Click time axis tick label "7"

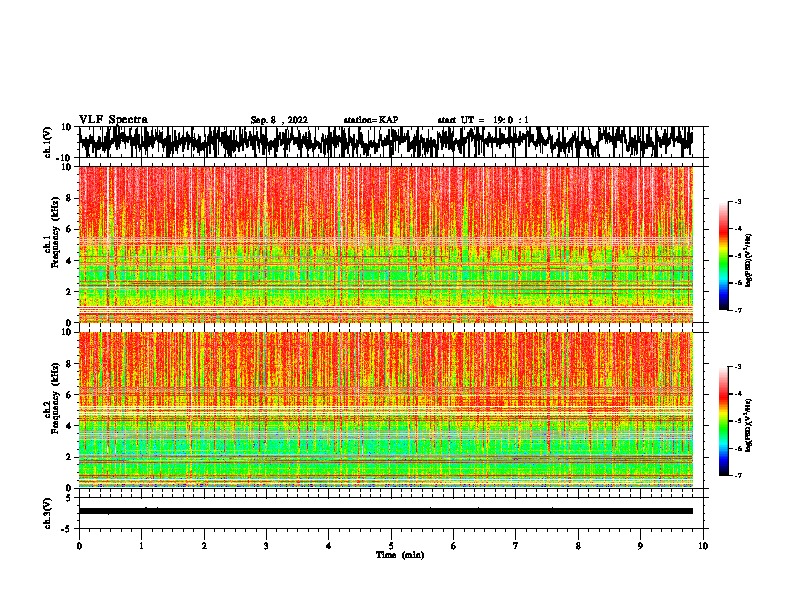(x=516, y=546)
